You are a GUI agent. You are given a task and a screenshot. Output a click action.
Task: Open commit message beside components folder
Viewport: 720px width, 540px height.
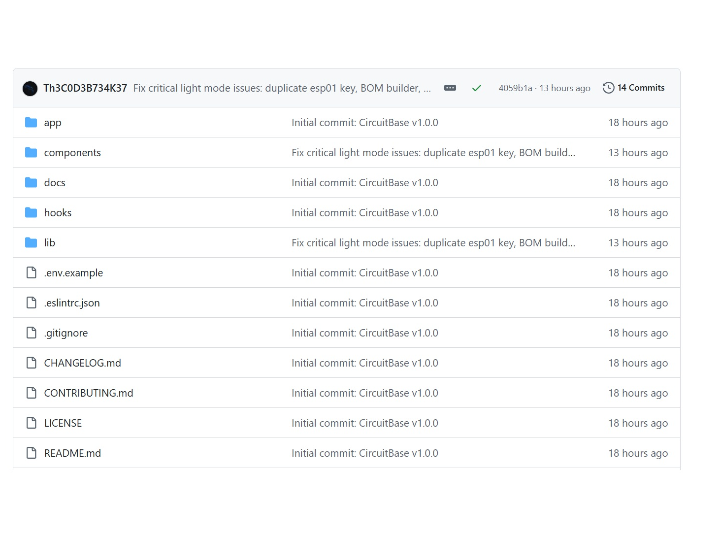433,153
